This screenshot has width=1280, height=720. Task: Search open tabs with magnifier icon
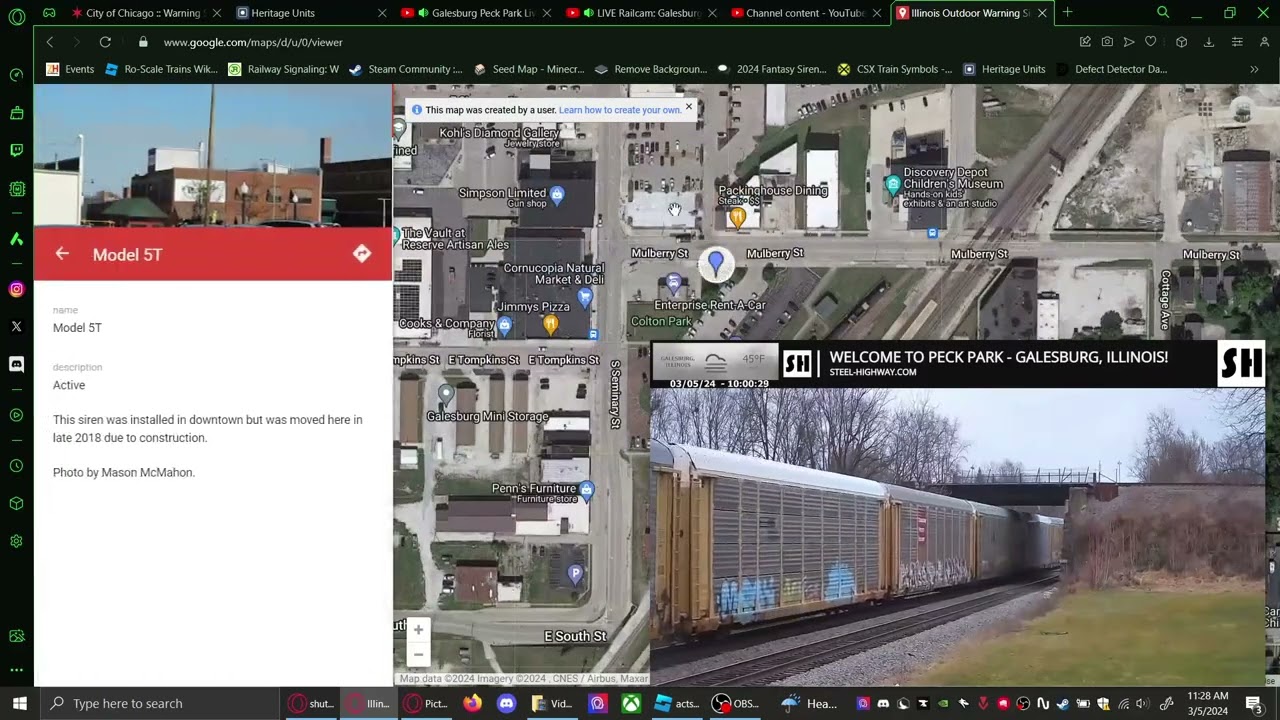click(1163, 13)
